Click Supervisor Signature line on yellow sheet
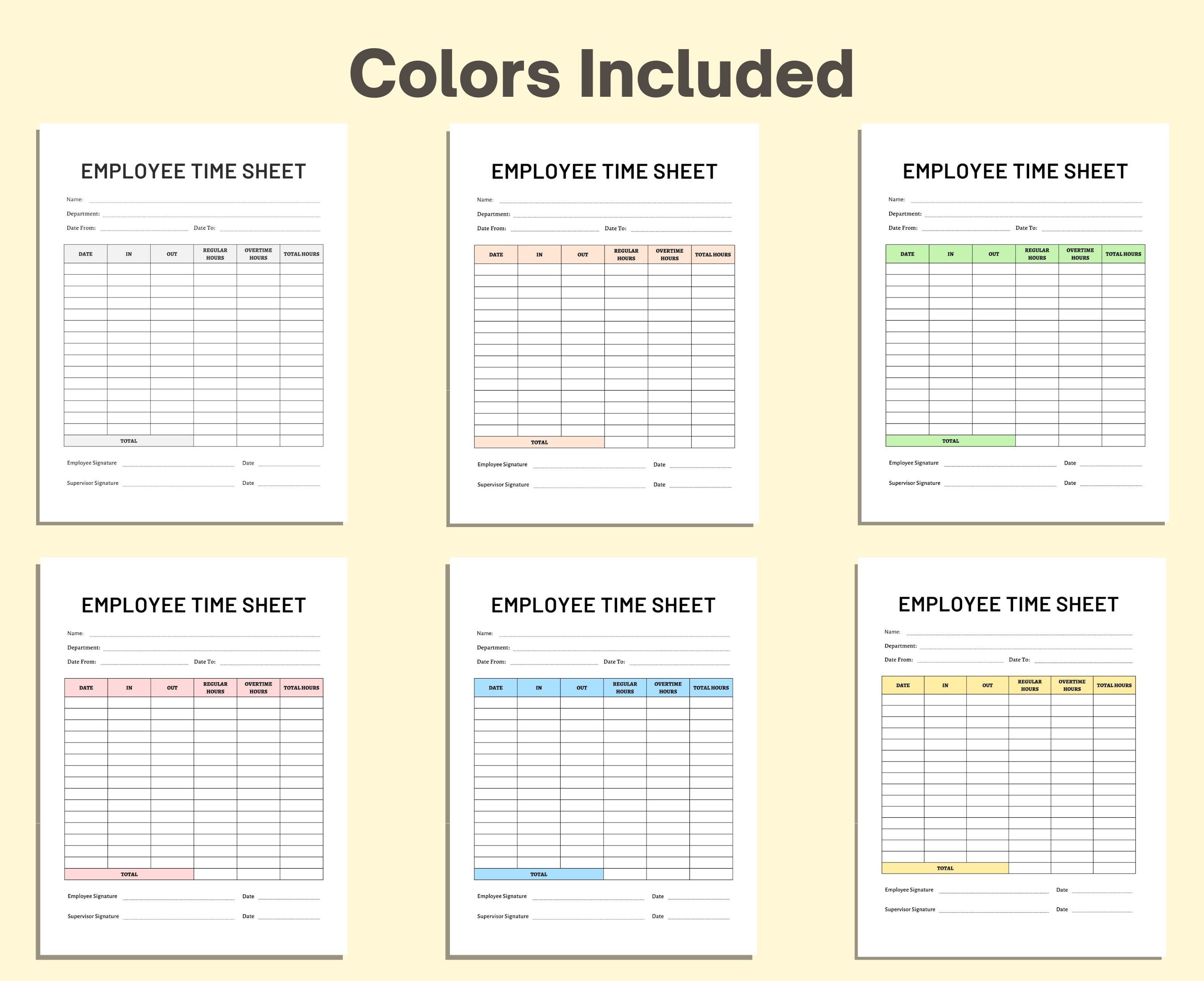The height and width of the screenshot is (981, 1204). [994, 911]
